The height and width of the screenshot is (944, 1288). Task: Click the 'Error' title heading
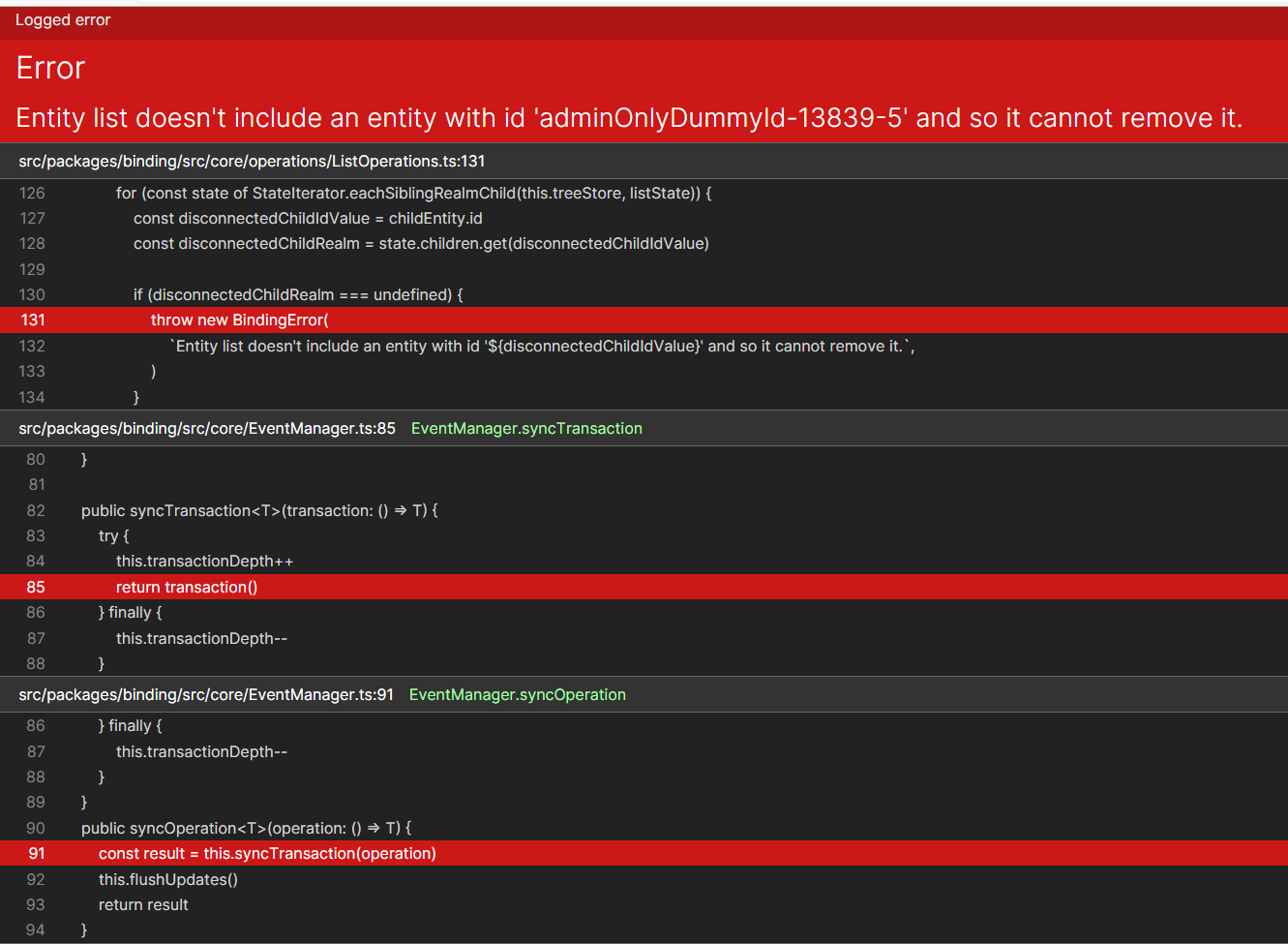pos(50,68)
